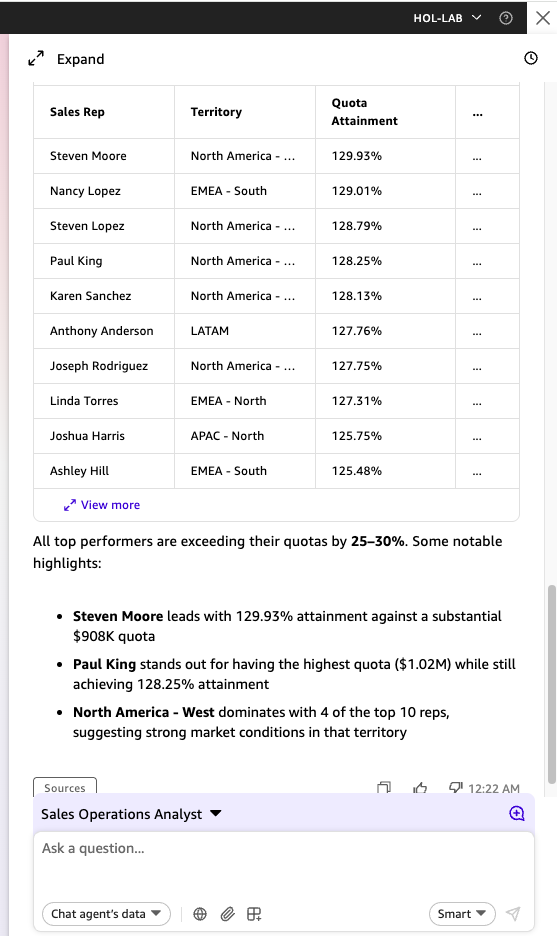This screenshot has width=557, height=936.
Task: Give thumbs up to the response
Action: click(x=420, y=789)
